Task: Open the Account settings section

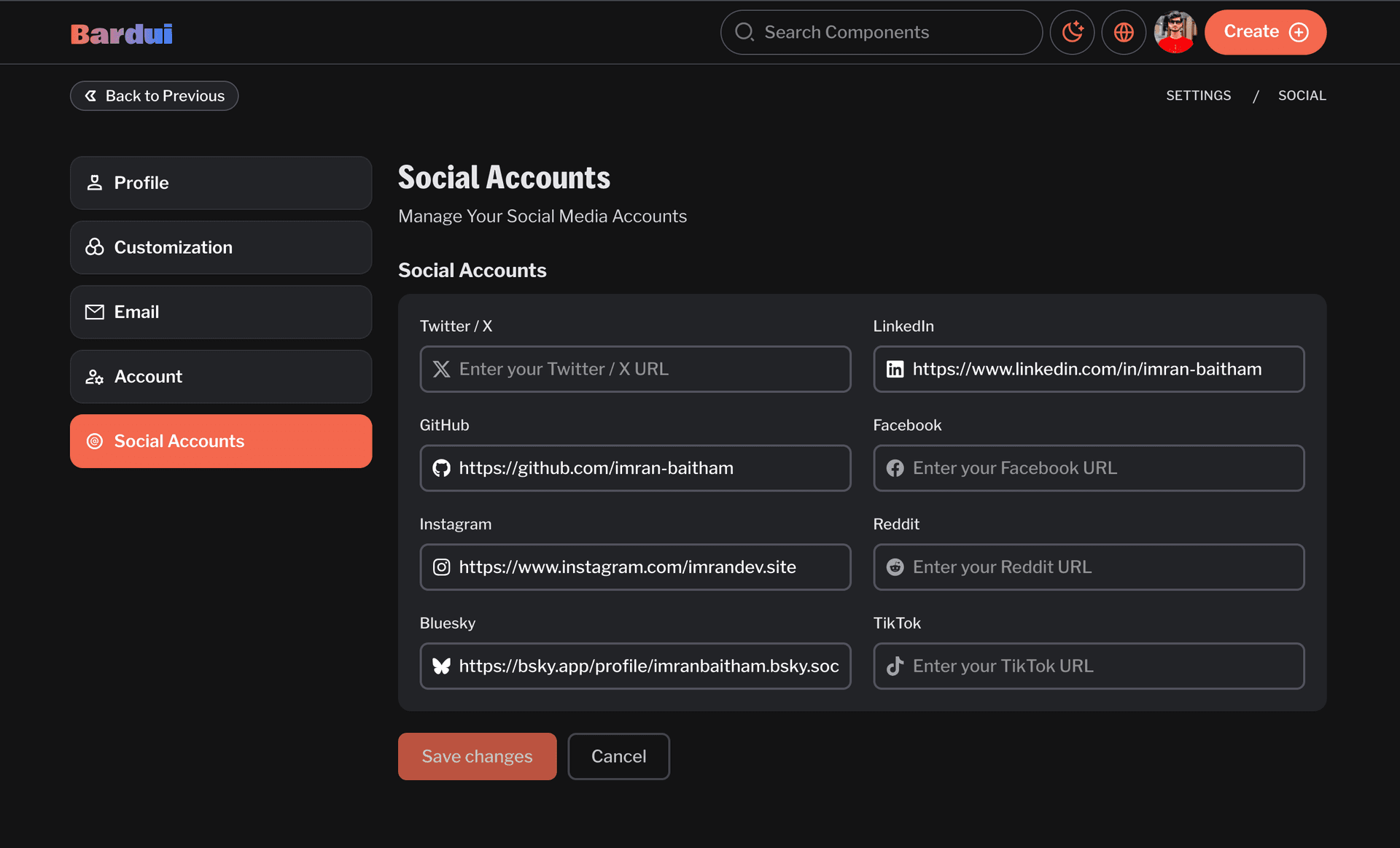Action: click(221, 376)
